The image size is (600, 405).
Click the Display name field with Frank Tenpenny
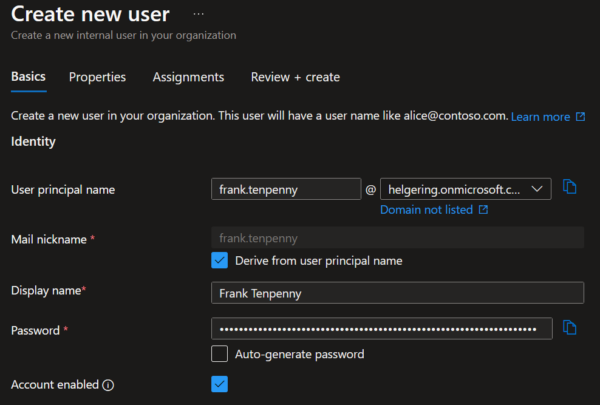coord(397,292)
